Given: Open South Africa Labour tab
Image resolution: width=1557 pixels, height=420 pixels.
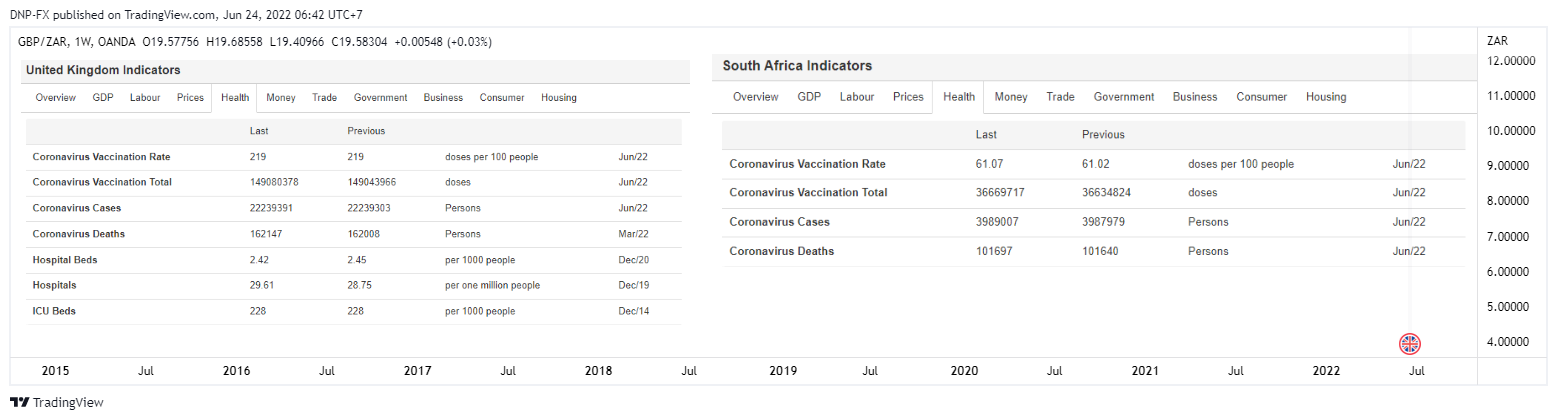Looking at the screenshot, I should [x=857, y=97].
